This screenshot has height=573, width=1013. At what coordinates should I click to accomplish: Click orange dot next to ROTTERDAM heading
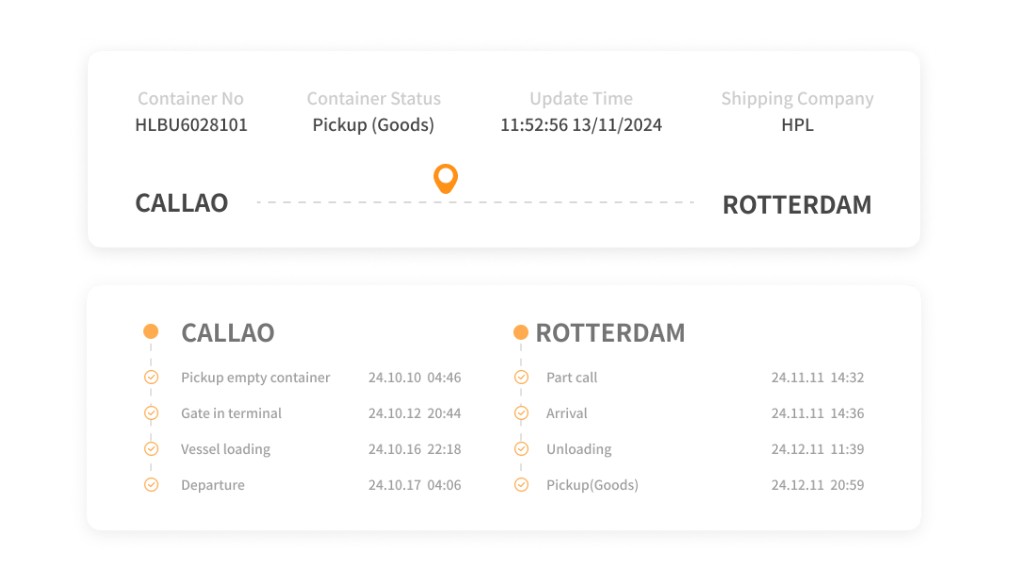[521, 332]
